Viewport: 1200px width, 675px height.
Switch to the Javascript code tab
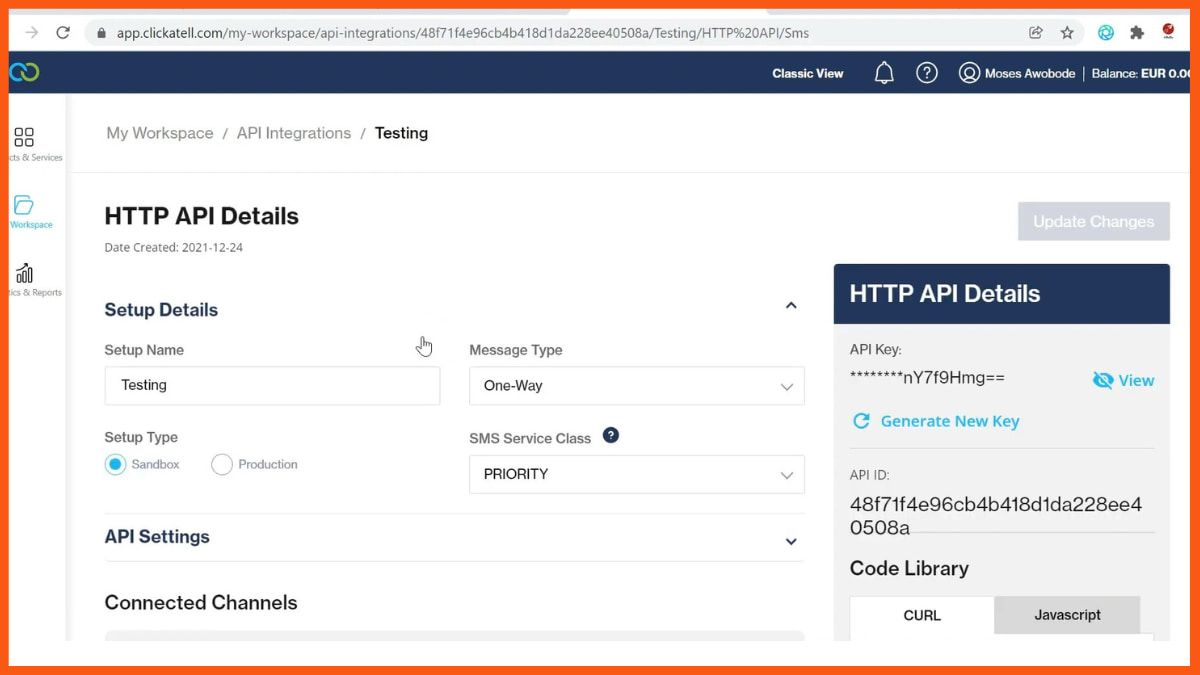click(1067, 615)
